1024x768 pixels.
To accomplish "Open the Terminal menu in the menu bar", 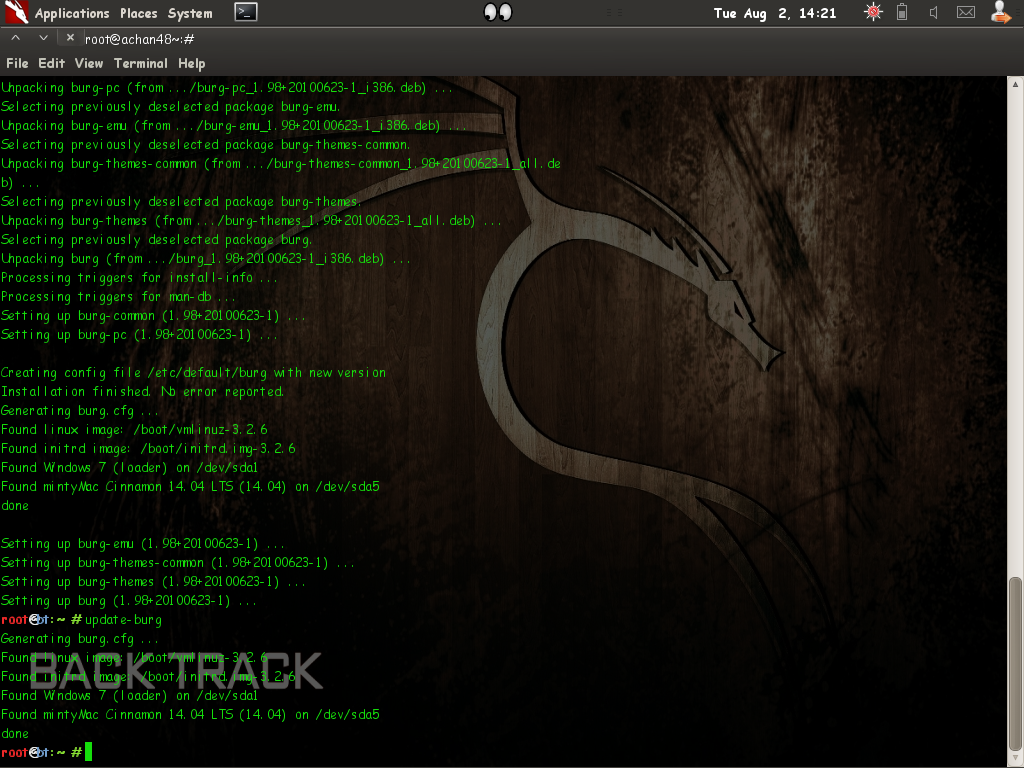I will pyautogui.click(x=140, y=62).
